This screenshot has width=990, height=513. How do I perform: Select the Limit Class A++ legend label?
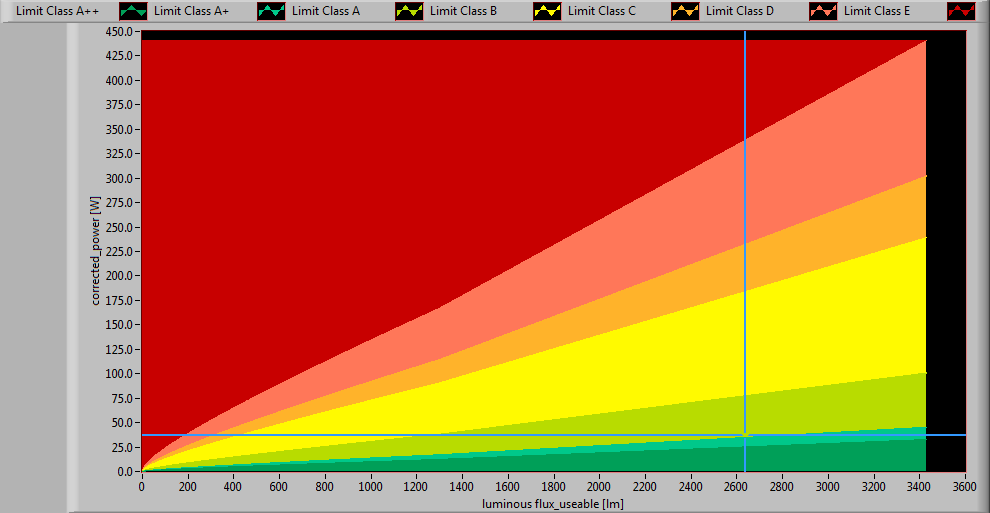pyautogui.click(x=57, y=11)
